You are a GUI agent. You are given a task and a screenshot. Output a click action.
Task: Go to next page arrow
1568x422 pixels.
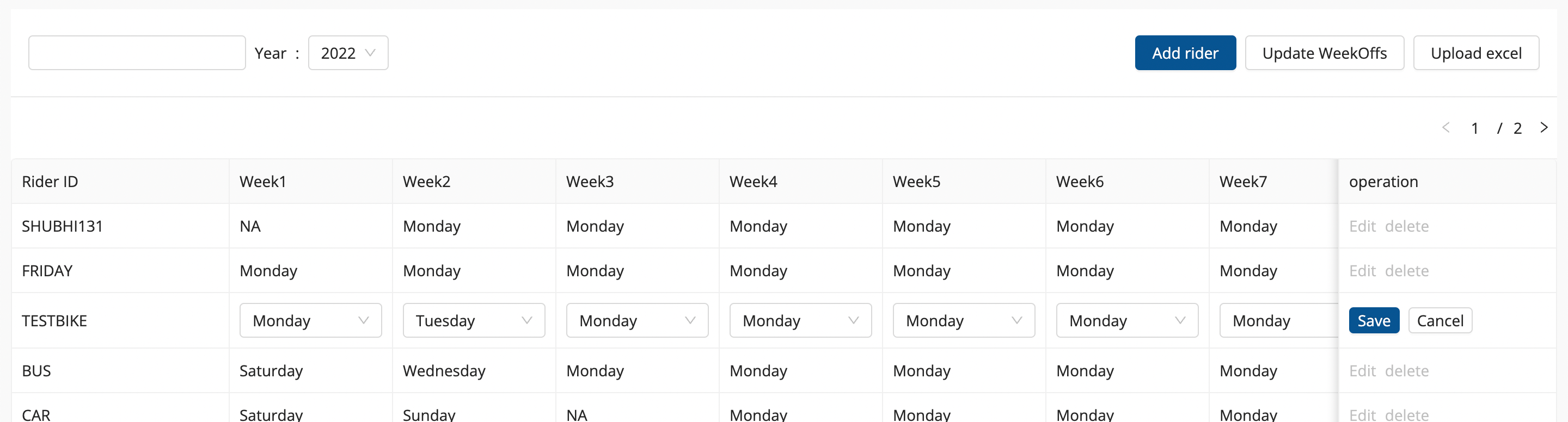1543,128
